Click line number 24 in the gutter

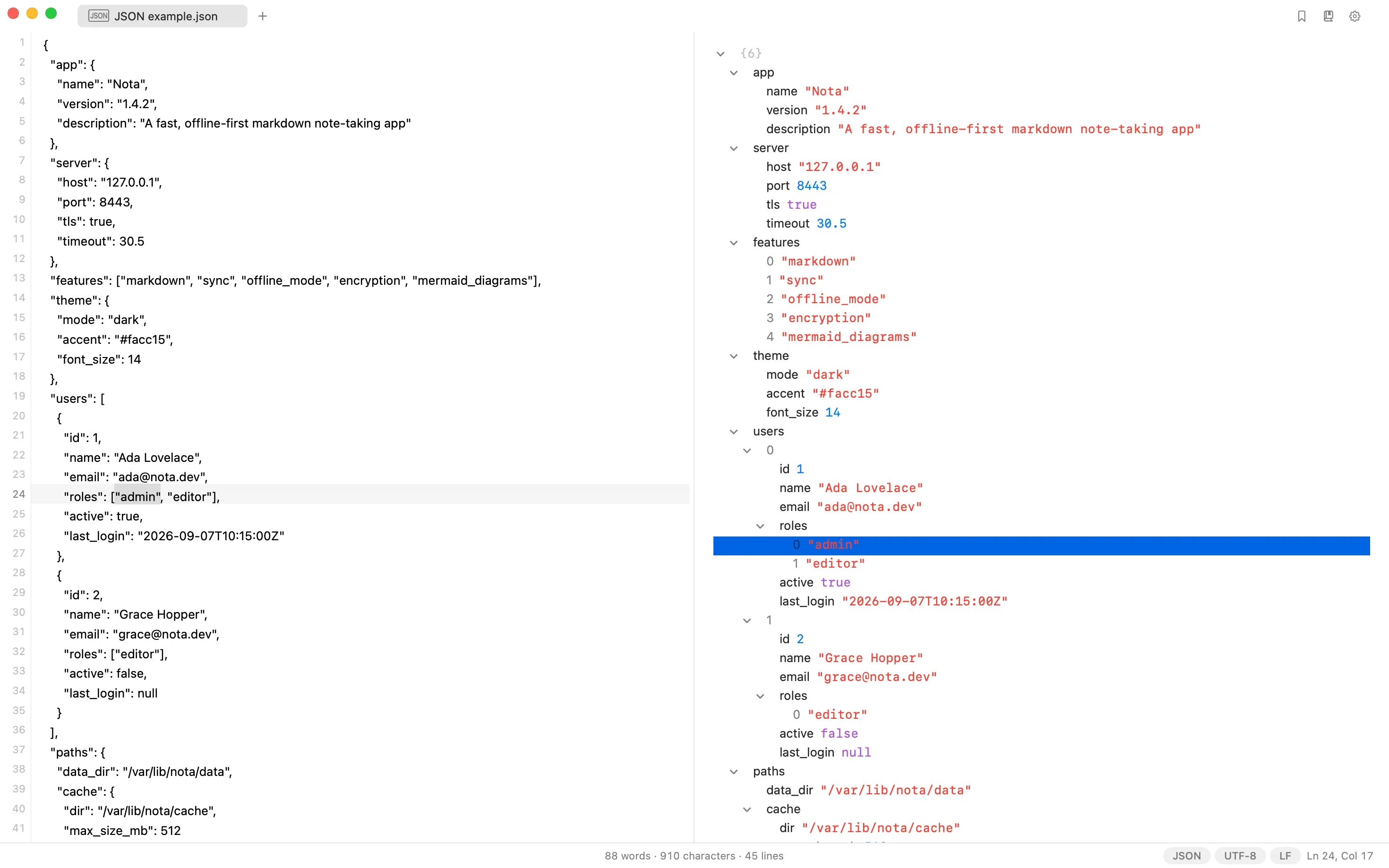pyautogui.click(x=19, y=494)
